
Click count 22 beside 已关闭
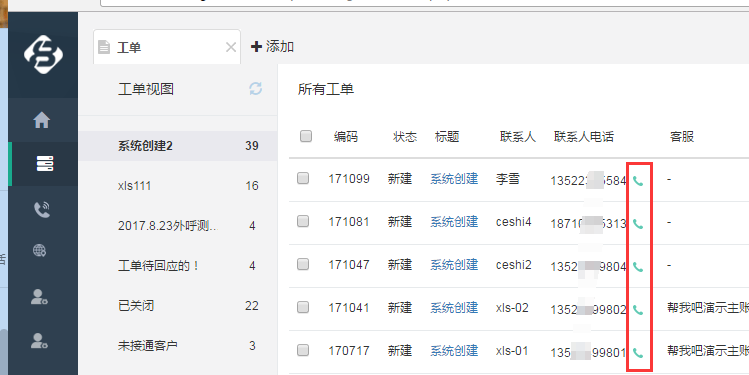click(x=252, y=306)
